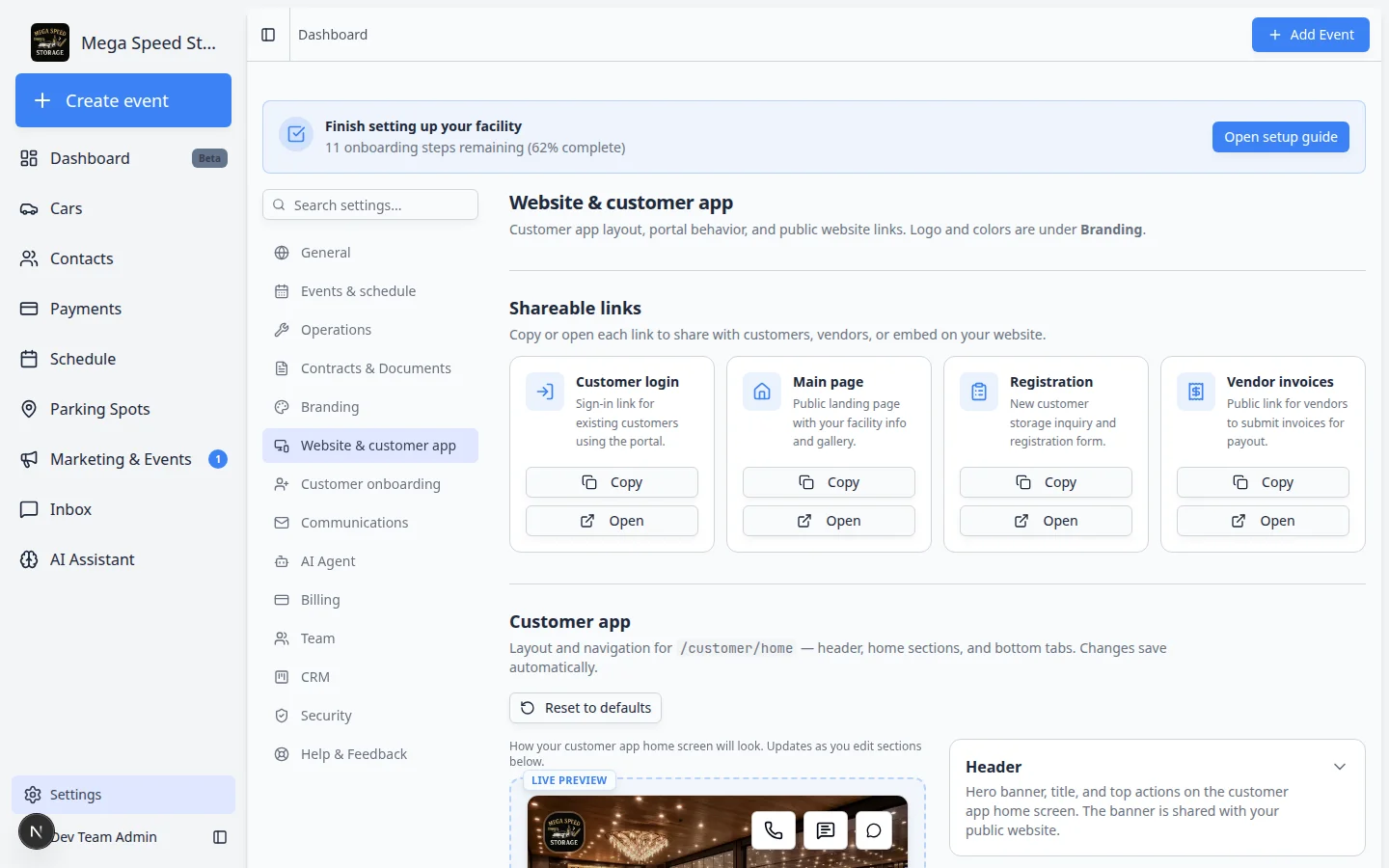Image resolution: width=1389 pixels, height=868 pixels.
Task: Select Events & schedule settings
Action: coord(370,291)
